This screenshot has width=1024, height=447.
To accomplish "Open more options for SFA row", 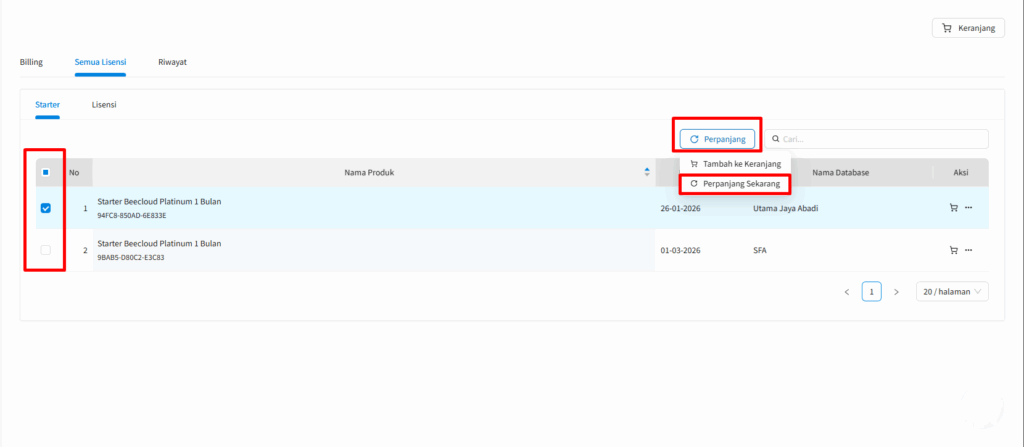I will click(x=968, y=250).
